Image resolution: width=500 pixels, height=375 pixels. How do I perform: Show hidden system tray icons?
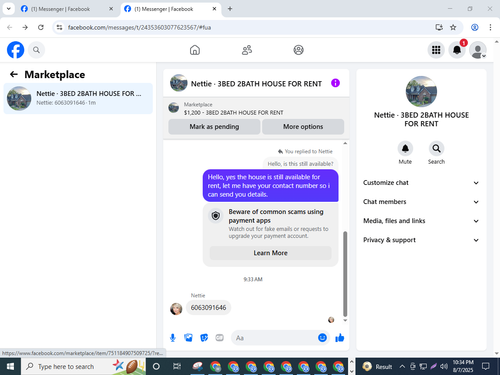(402, 367)
